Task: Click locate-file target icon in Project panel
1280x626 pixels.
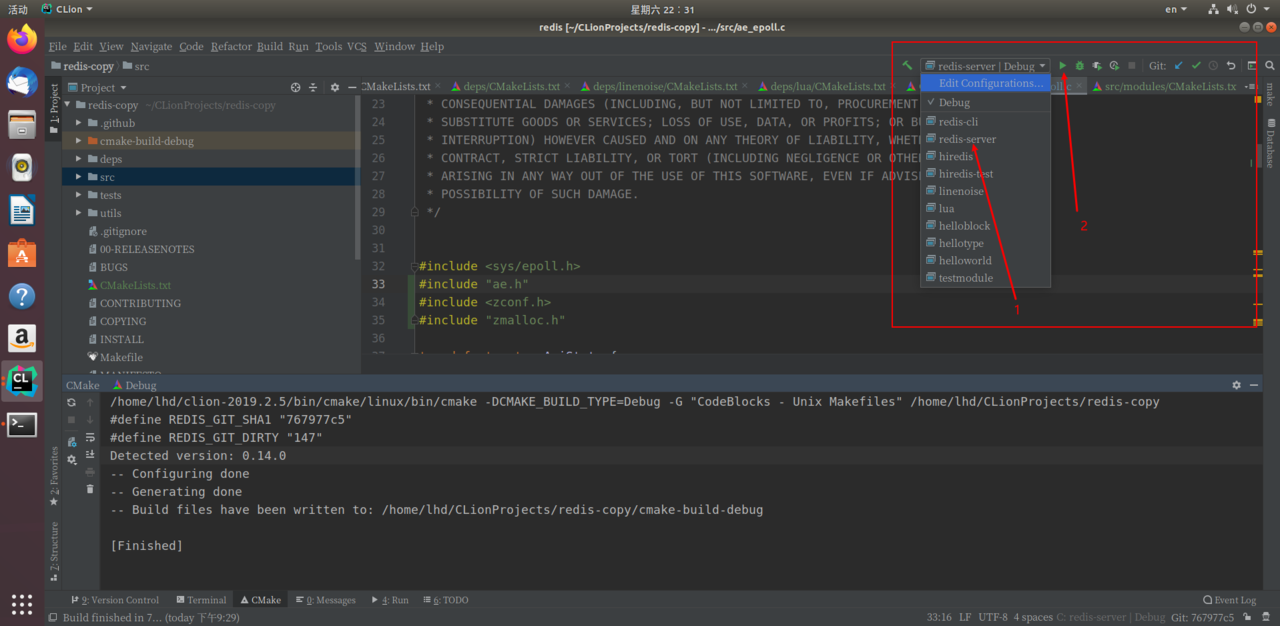Action: click(295, 87)
